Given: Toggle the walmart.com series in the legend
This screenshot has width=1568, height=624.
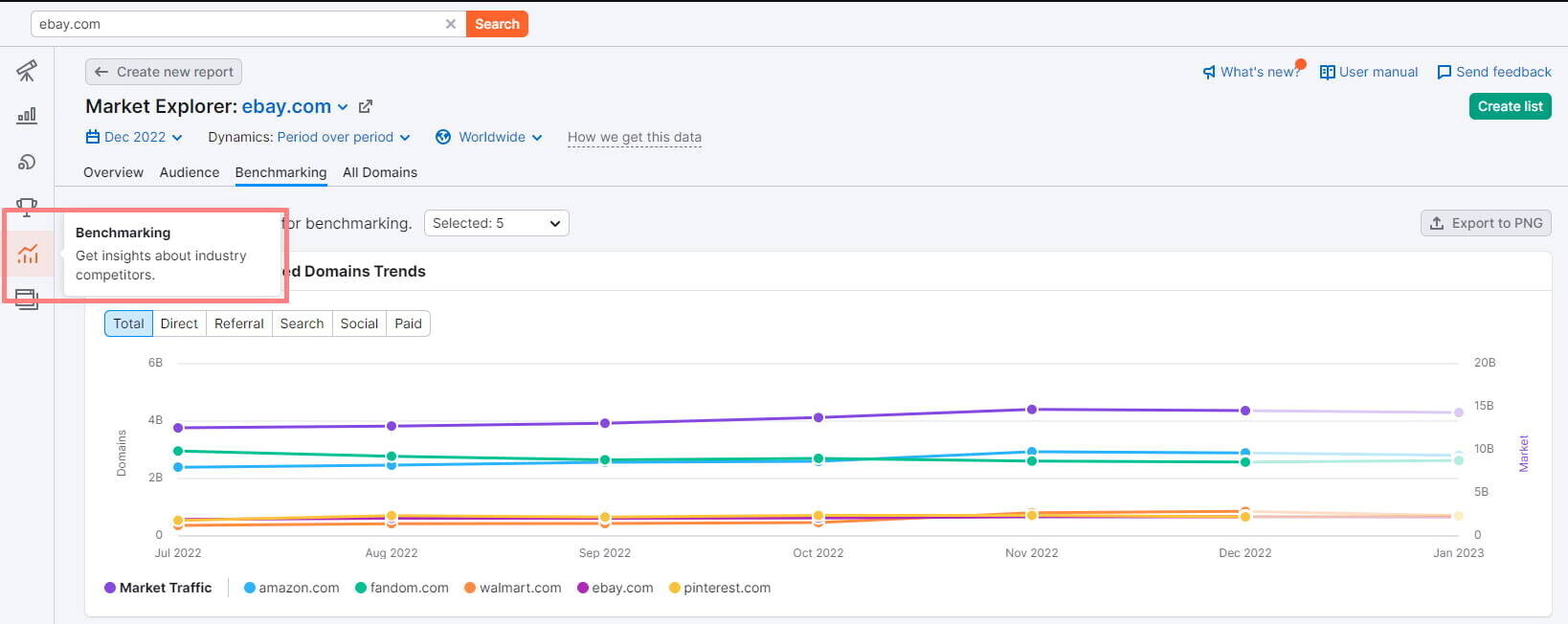Looking at the screenshot, I should 513,588.
